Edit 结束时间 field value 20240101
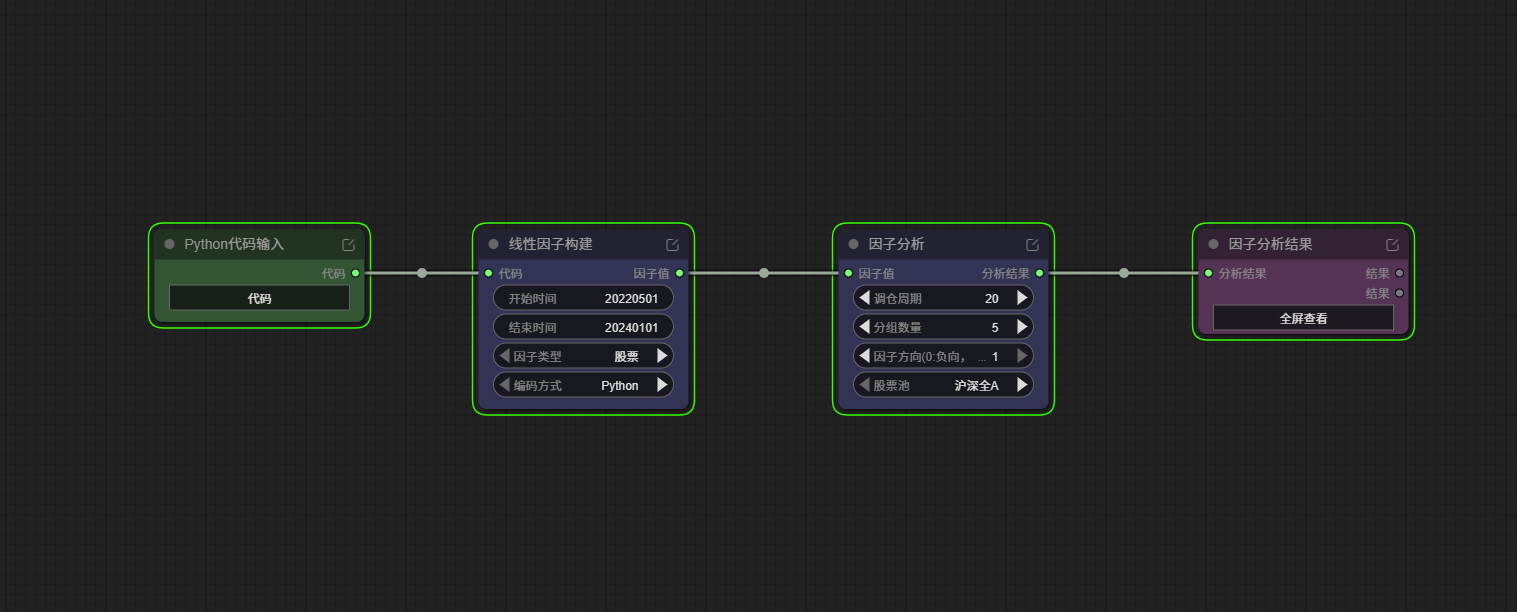 (583, 327)
